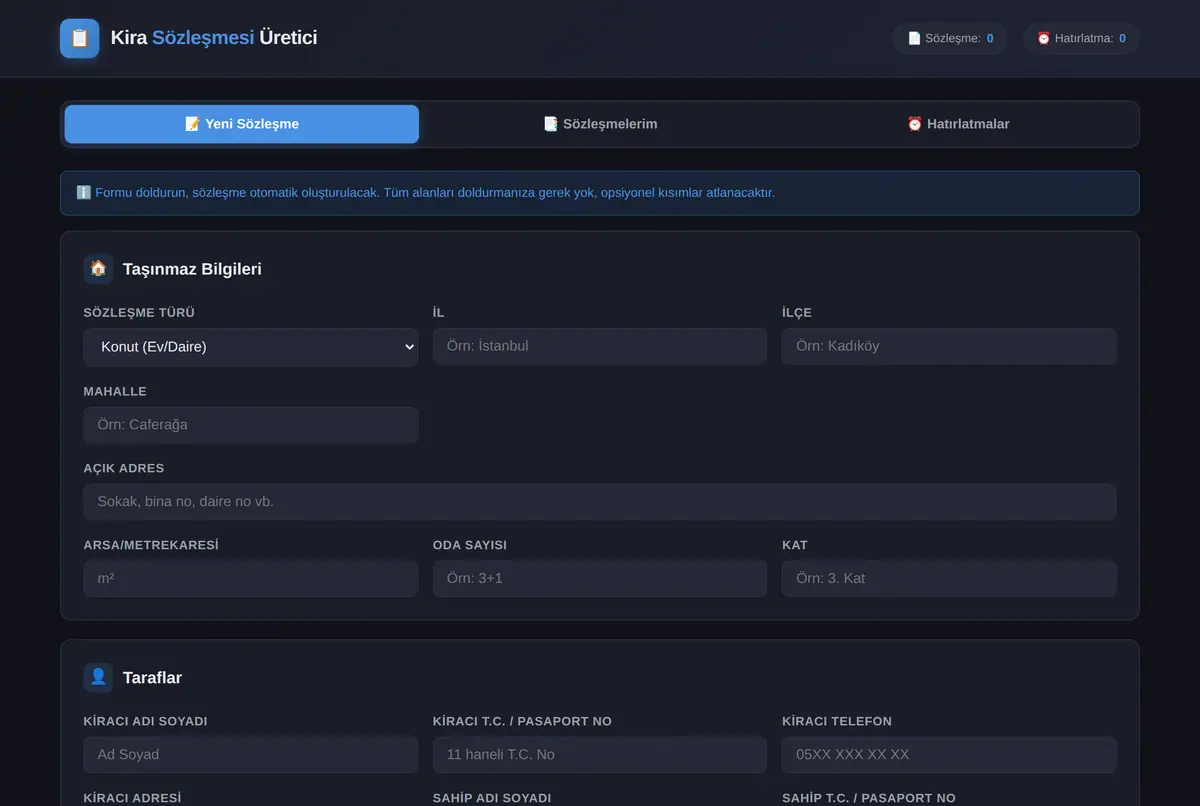Focus the İl input field
This screenshot has width=1200, height=806.
600,346
